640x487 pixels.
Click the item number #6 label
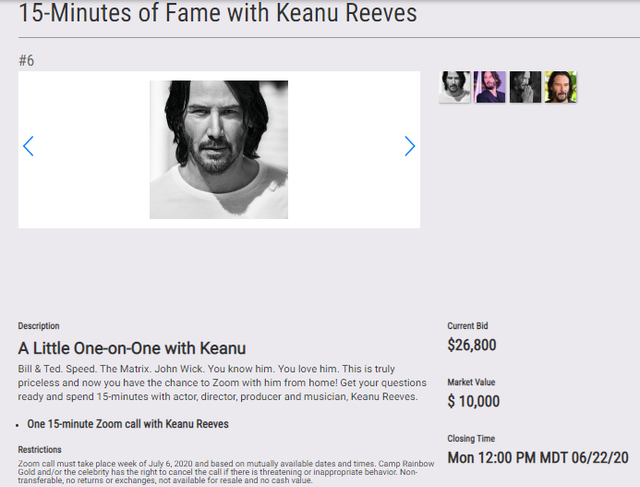tap(27, 61)
